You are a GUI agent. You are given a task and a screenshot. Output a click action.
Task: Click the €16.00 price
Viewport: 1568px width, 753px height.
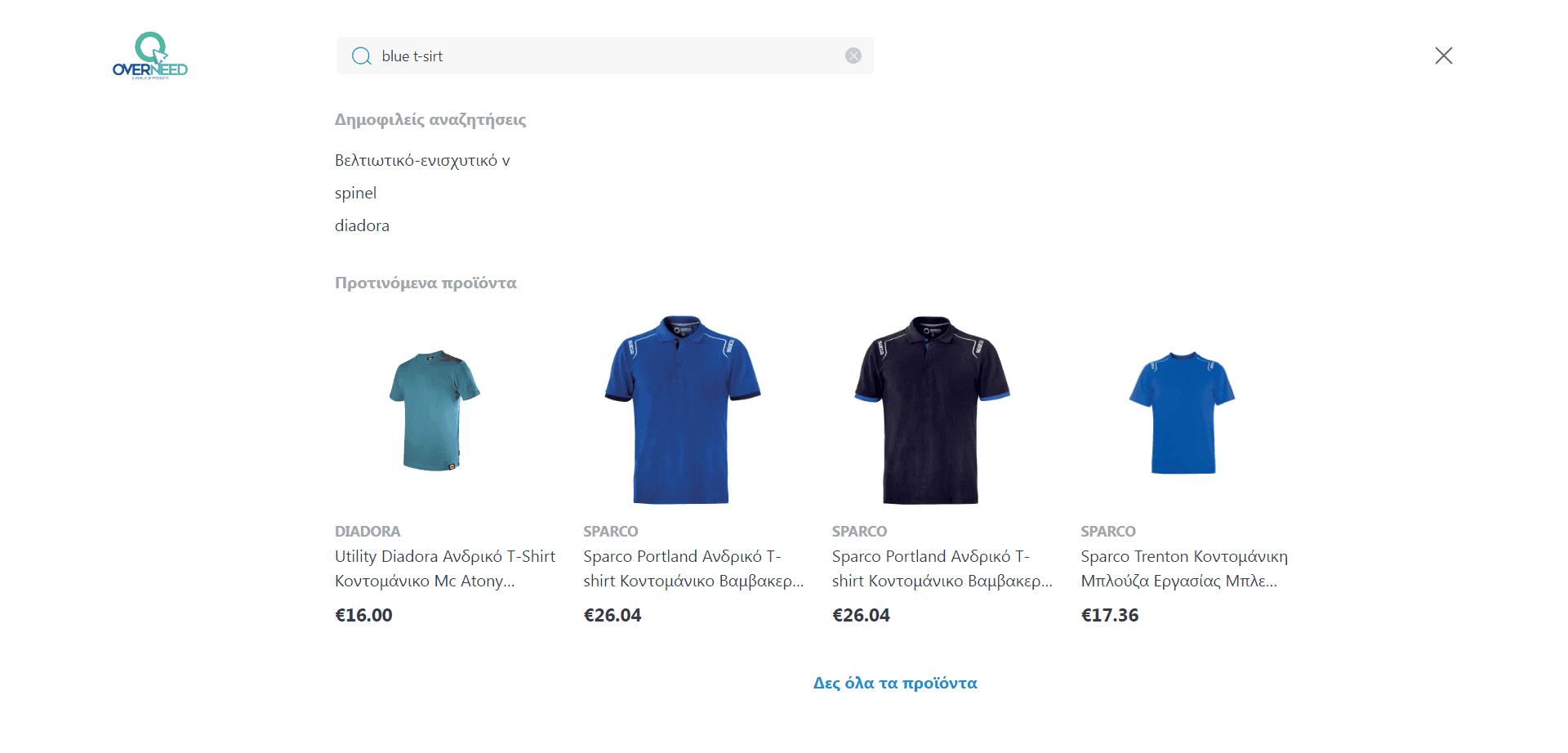[363, 615]
